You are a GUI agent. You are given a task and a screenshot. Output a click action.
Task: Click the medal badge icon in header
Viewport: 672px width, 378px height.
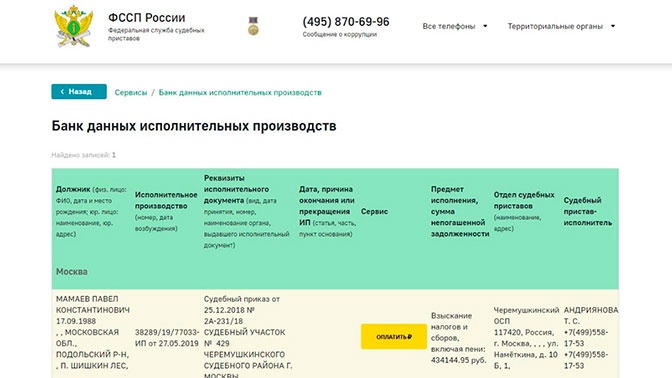254,26
